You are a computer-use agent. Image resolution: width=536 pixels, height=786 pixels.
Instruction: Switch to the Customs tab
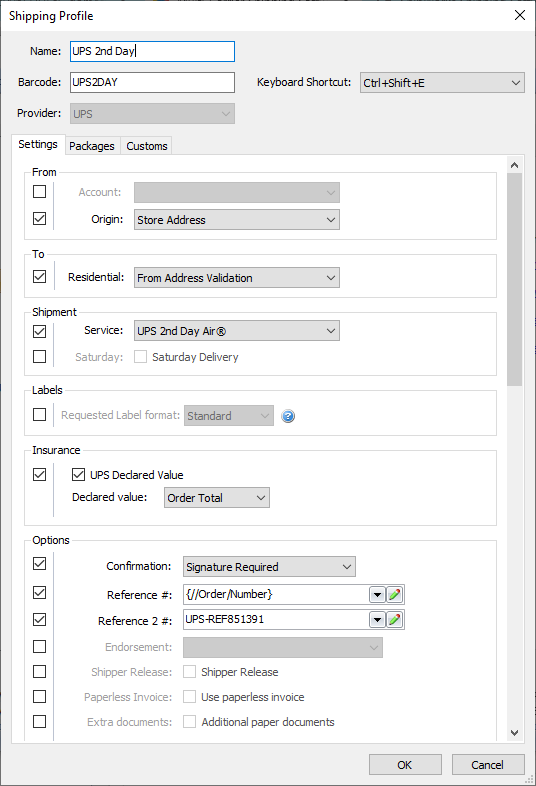(x=147, y=146)
